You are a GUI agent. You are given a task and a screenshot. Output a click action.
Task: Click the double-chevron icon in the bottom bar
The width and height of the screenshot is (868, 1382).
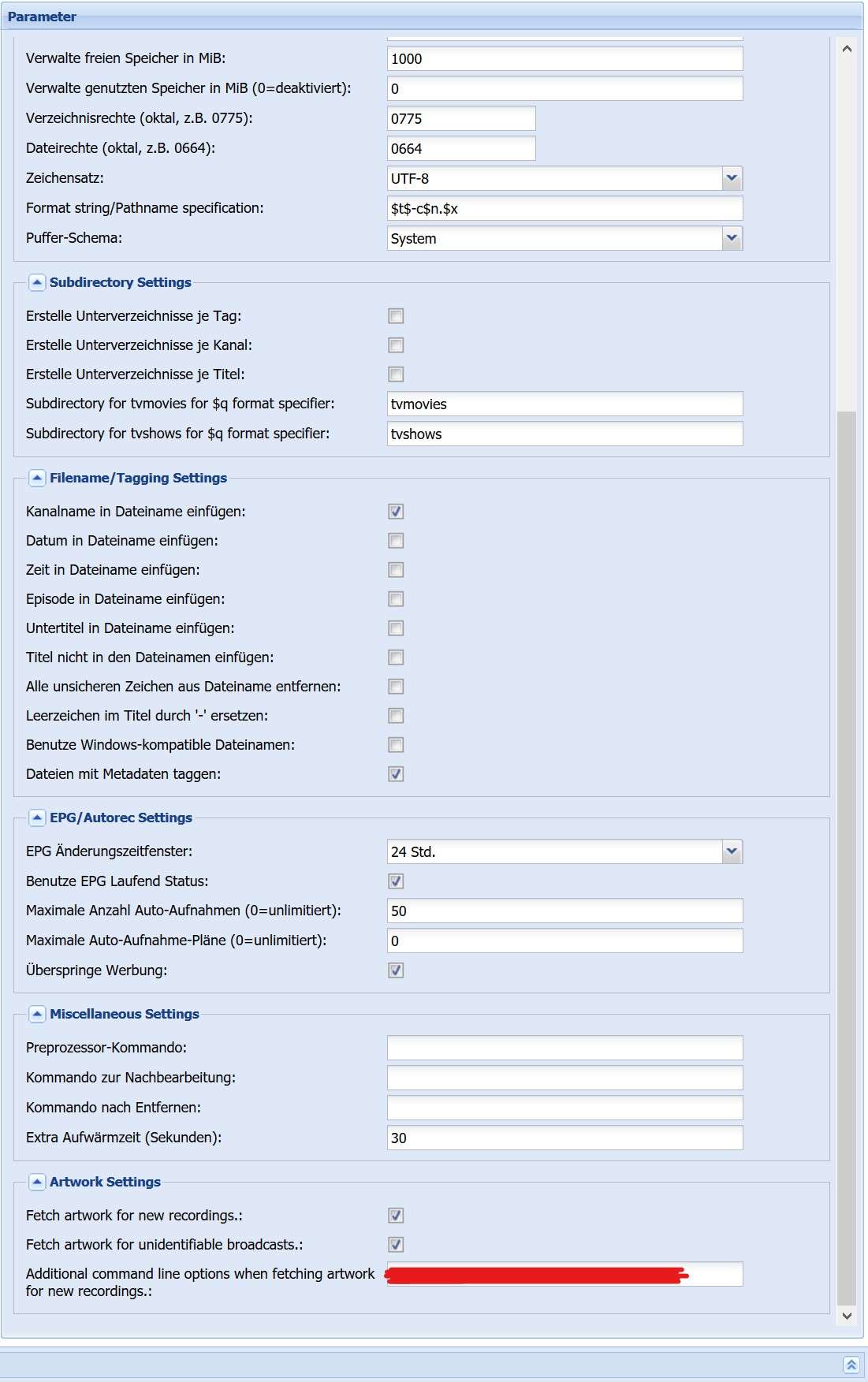pyautogui.click(x=851, y=1365)
